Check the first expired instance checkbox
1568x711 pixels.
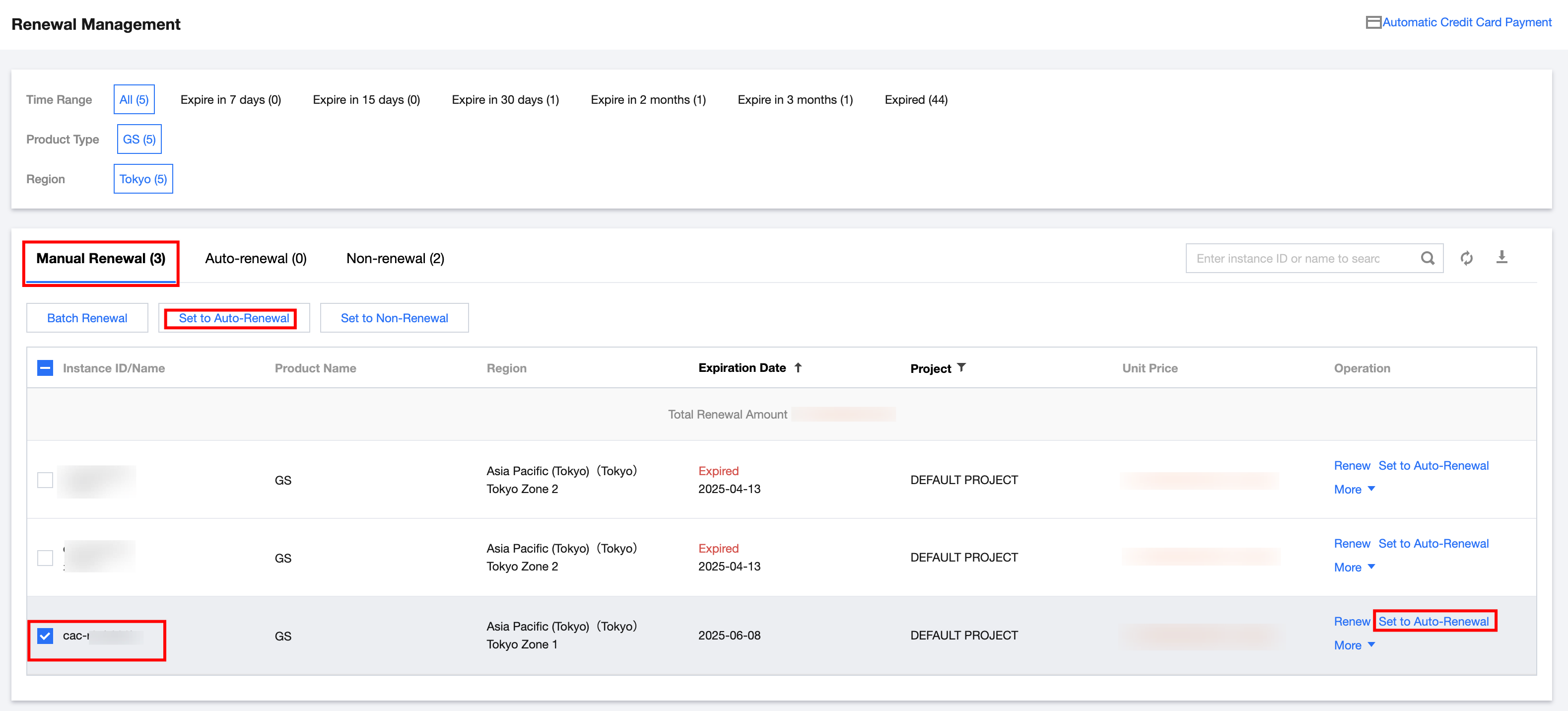(45, 480)
